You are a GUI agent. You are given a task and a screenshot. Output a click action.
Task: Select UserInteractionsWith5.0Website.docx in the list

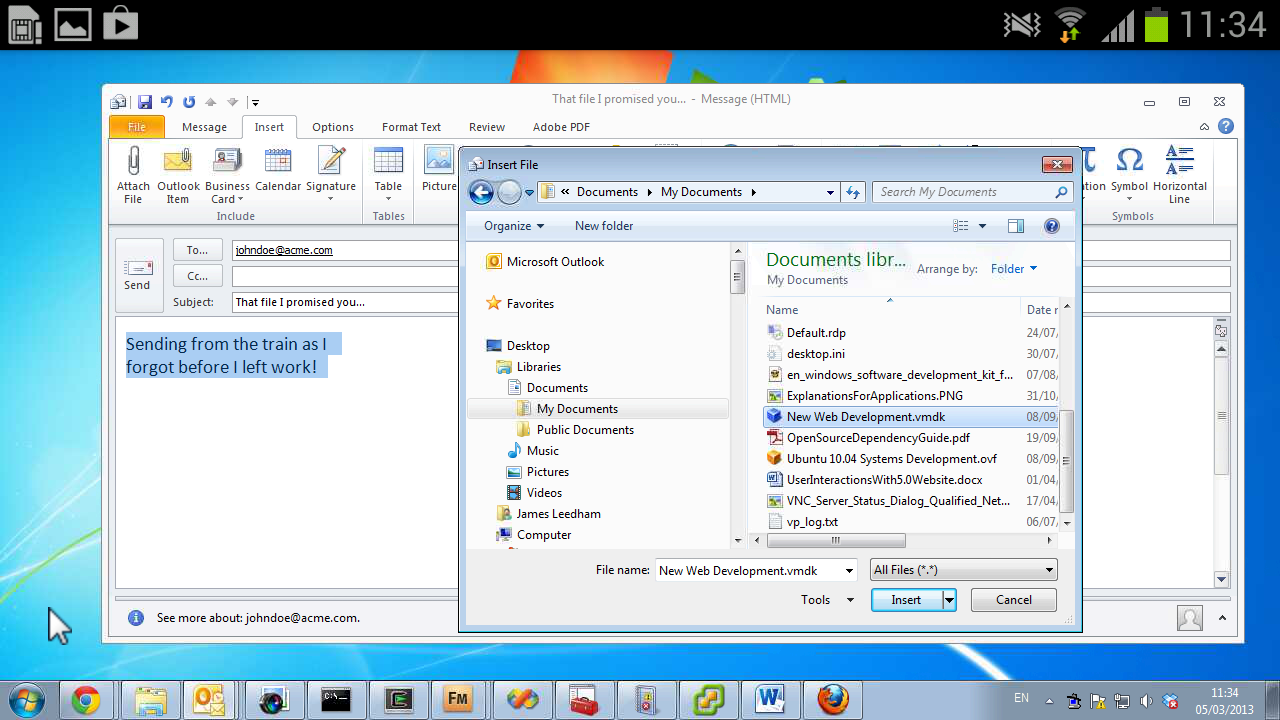pos(884,480)
